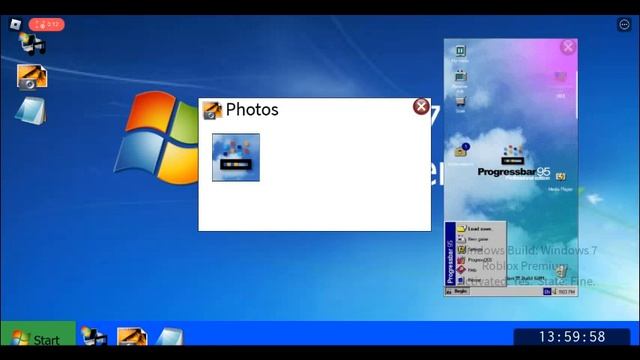Viewport: 640px width, 360px height.
Task: Click the Photos window title icon
Action: click(212, 110)
